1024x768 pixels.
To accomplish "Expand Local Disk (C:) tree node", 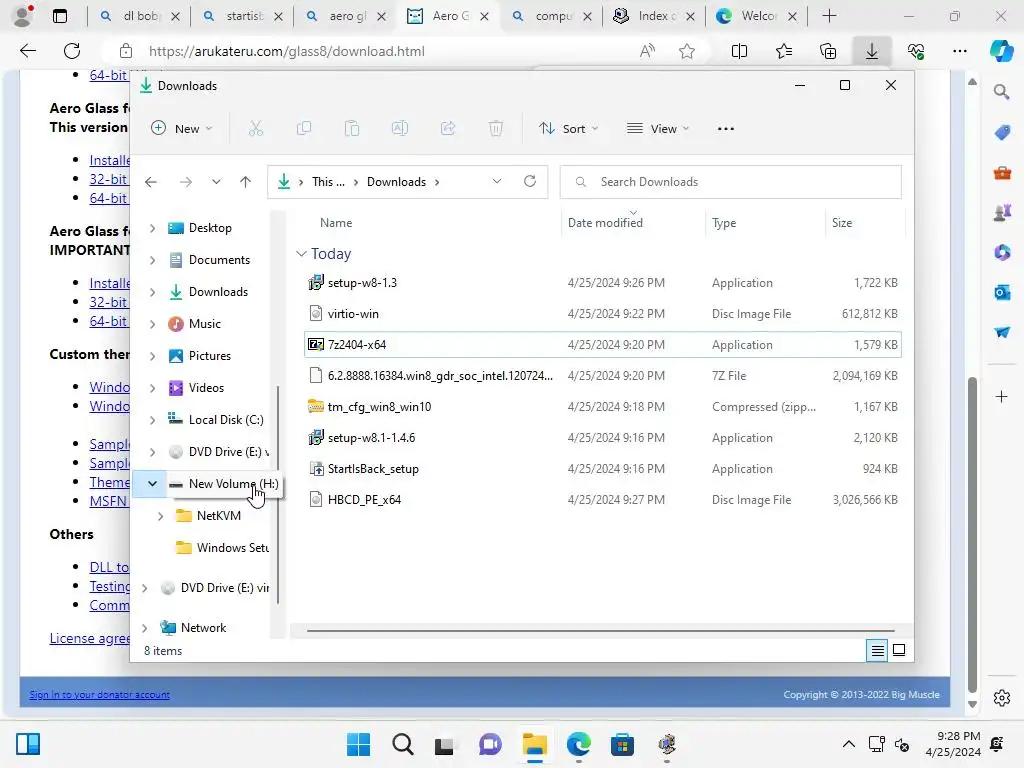I will pos(152,420).
